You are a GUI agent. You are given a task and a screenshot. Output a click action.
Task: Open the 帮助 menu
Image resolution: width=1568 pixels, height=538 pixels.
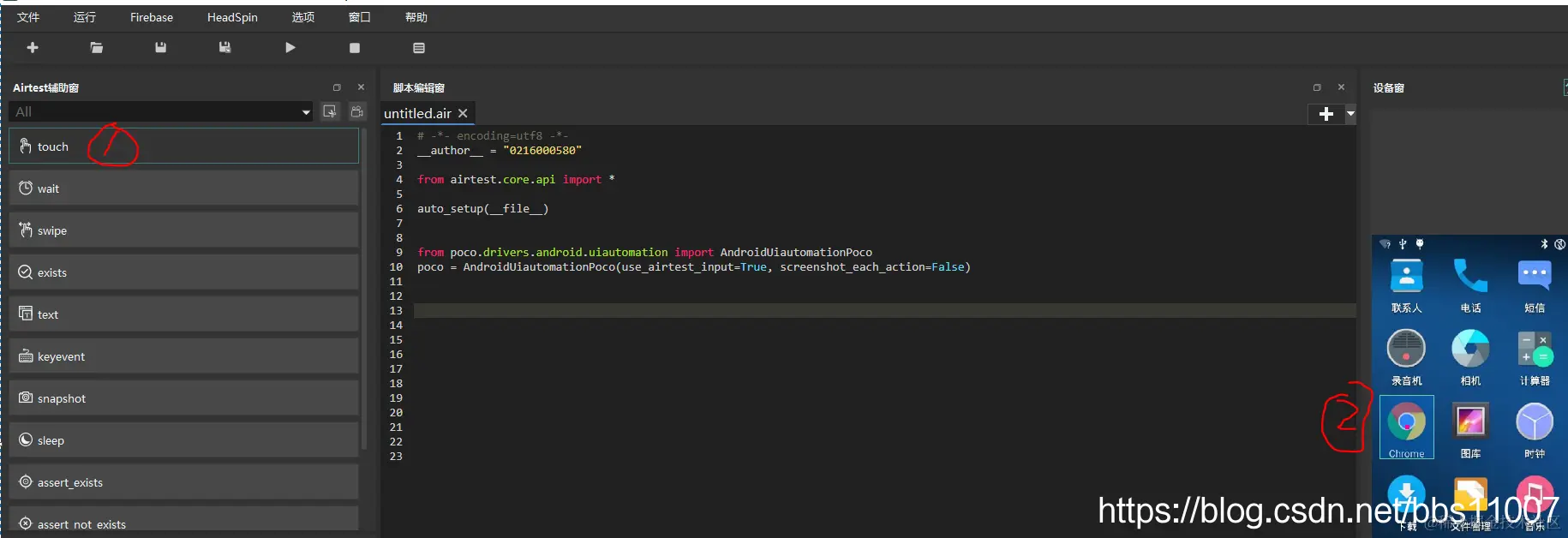coord(416,17)
